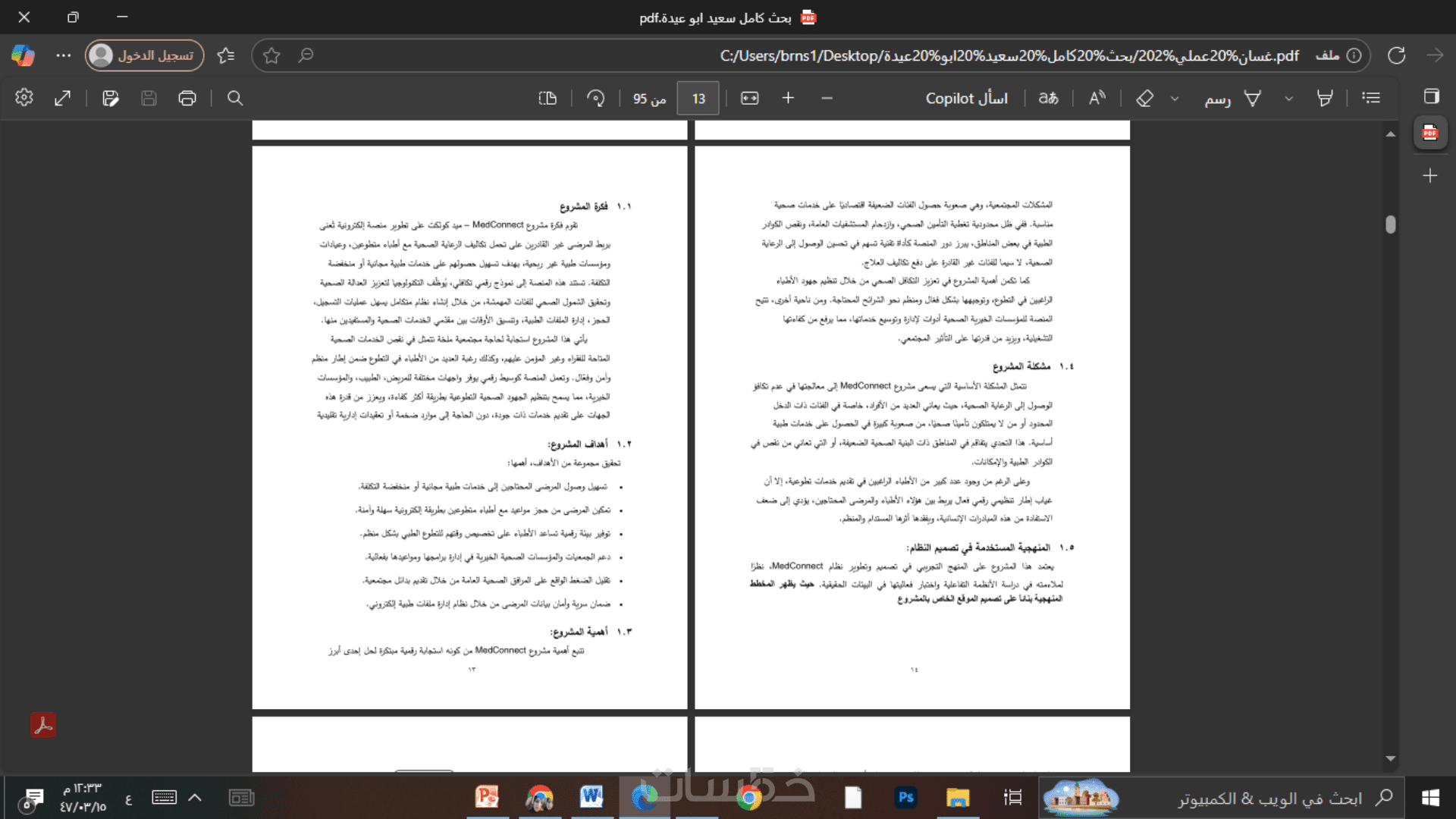Open the find-in-PDF search icon
The width and height of the screenshot is (1456, 819).
pos(235,98)
